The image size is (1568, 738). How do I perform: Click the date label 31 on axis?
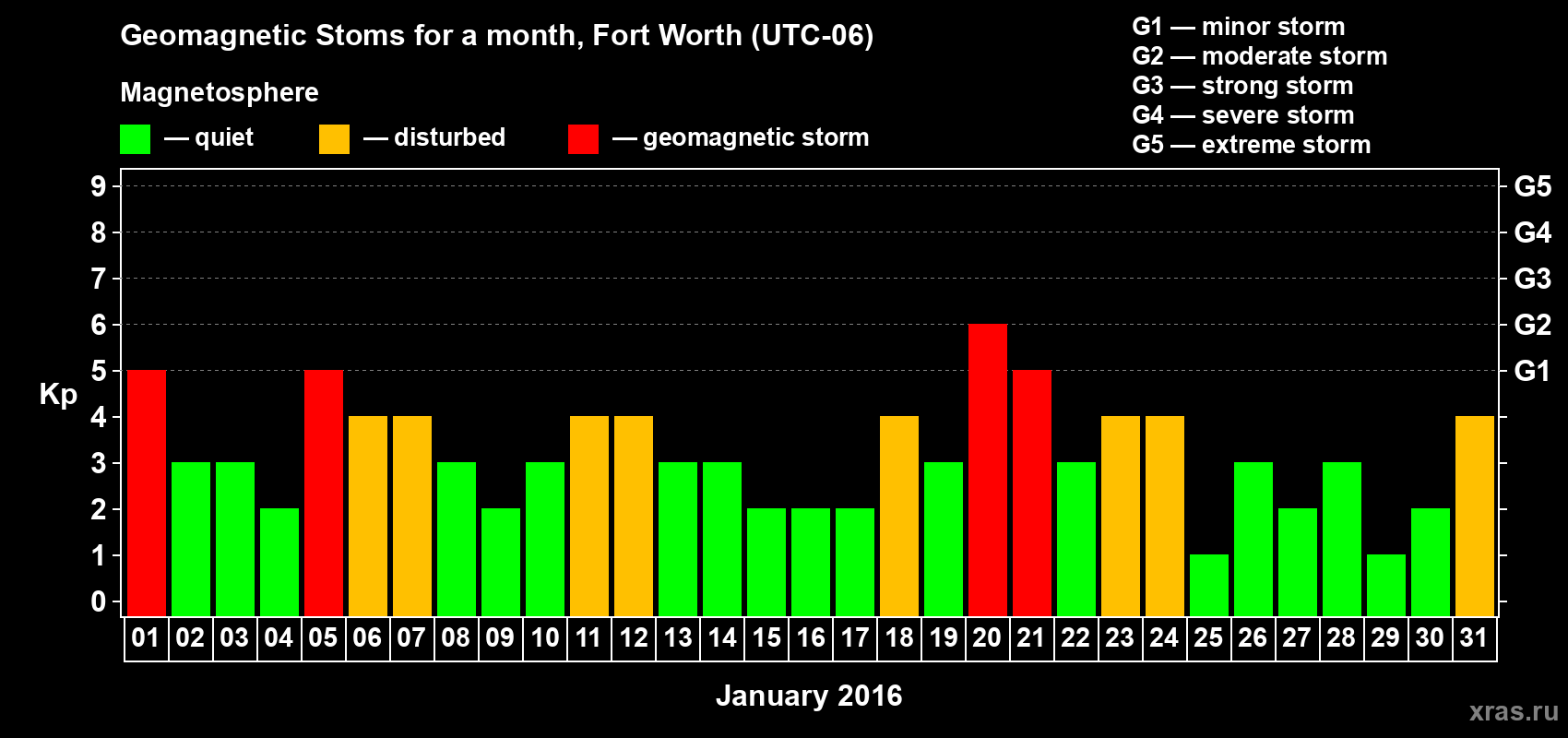[x=1474, y=638]
